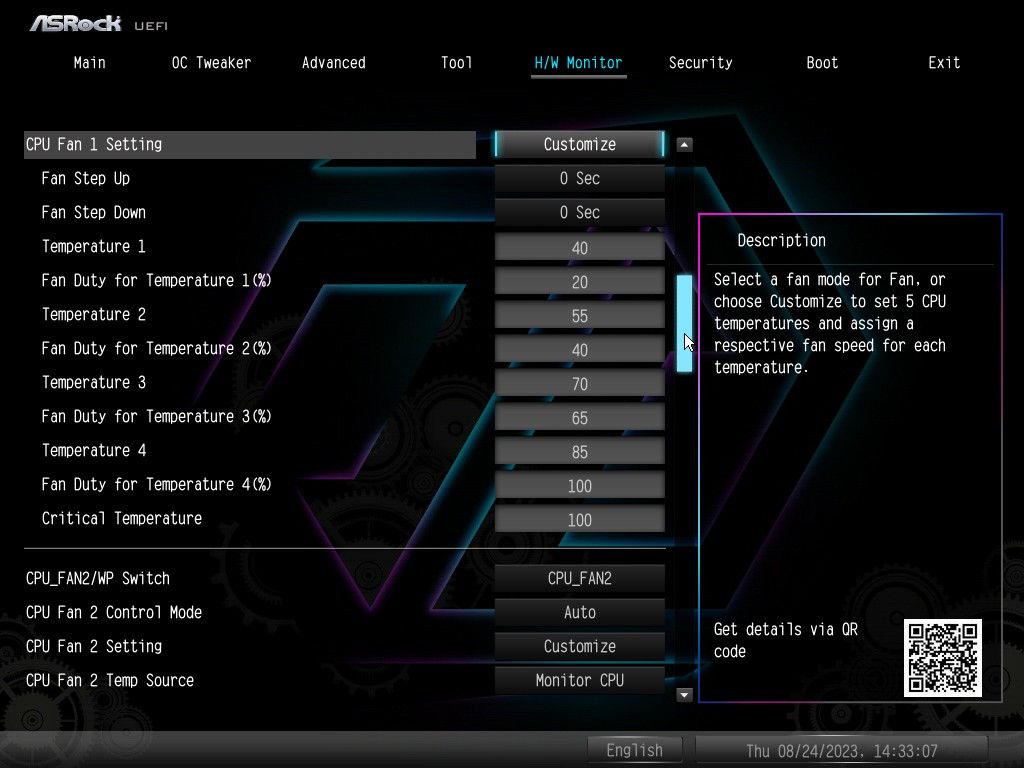The width and height of the screenshot is (1024, 768).
Task: Select Fan Duty for Temperature 2(%) label
Action: [x=156, y=349]
